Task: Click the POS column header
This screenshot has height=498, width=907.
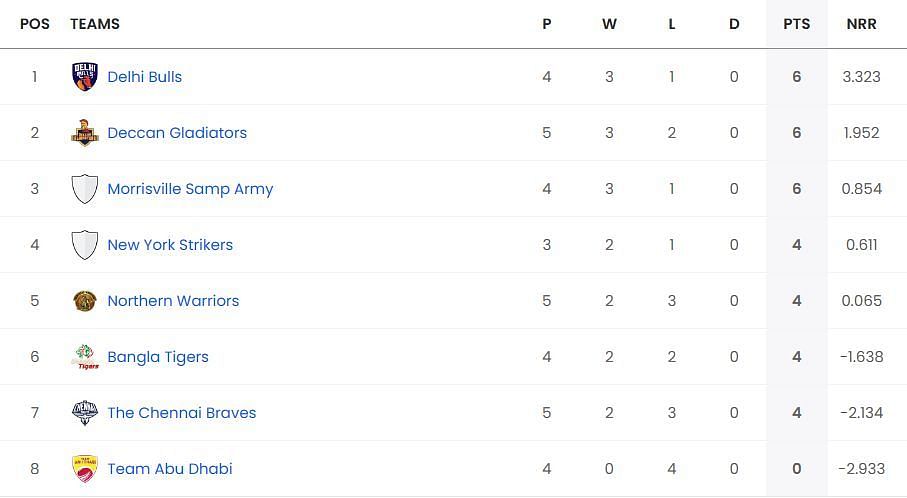Action: (x=35, y=24)
